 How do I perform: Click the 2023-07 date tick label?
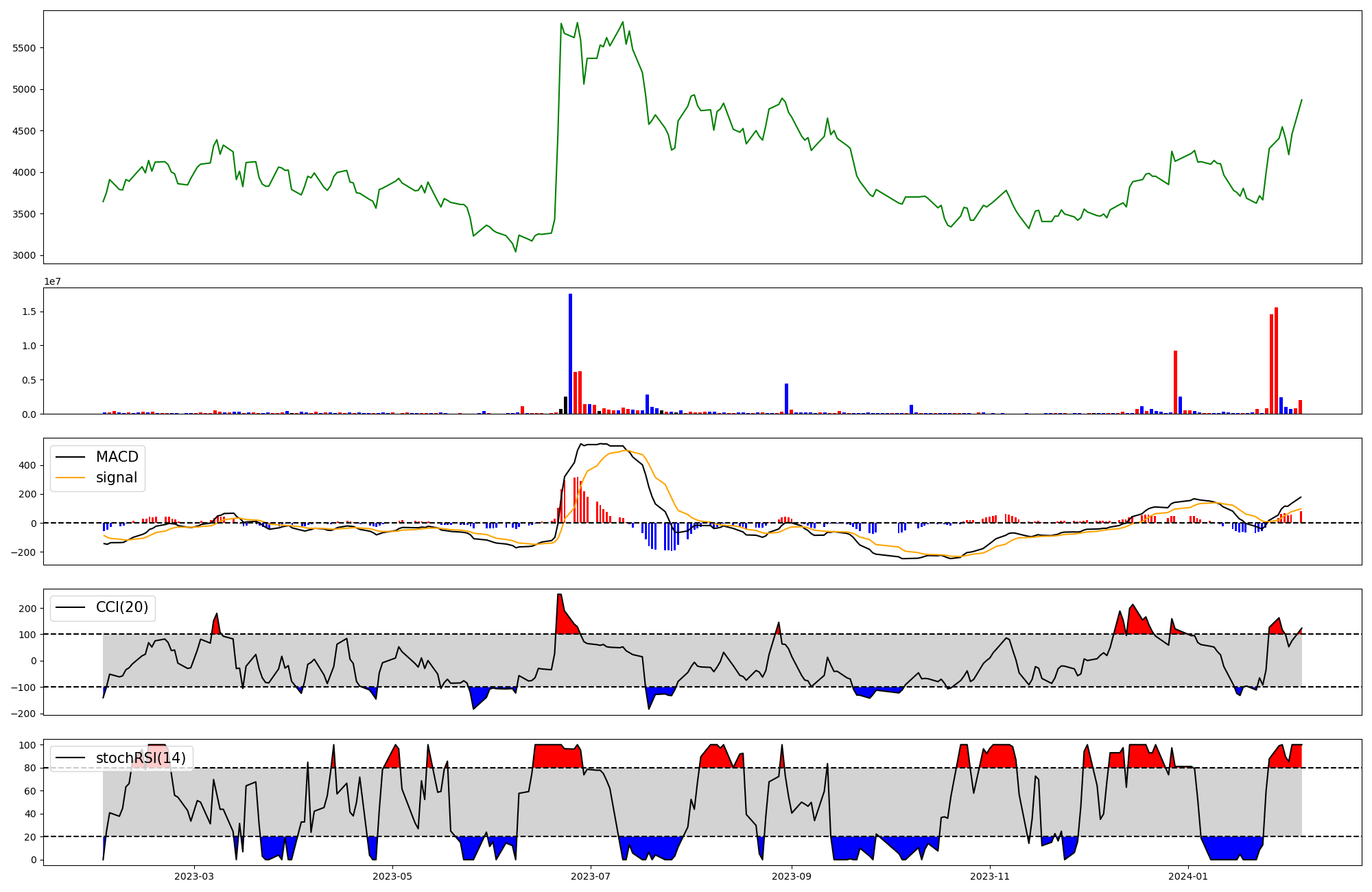[591, 876]
